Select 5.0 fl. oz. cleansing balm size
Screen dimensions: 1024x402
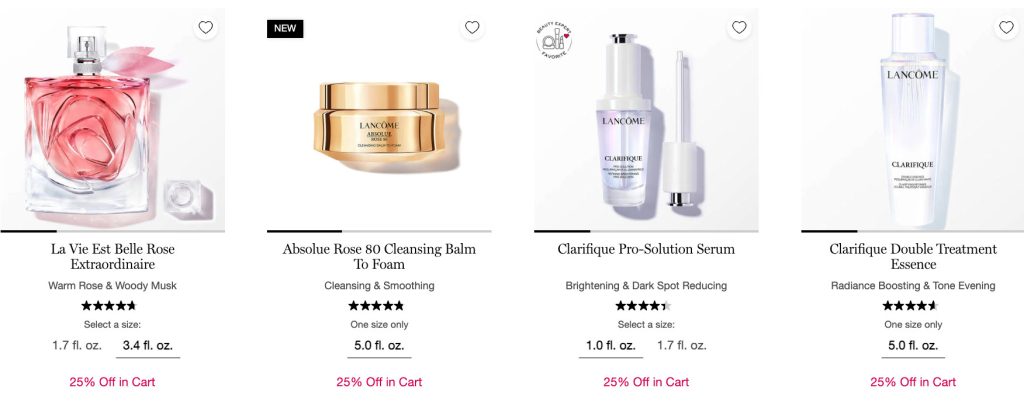[x=379, y=346]
